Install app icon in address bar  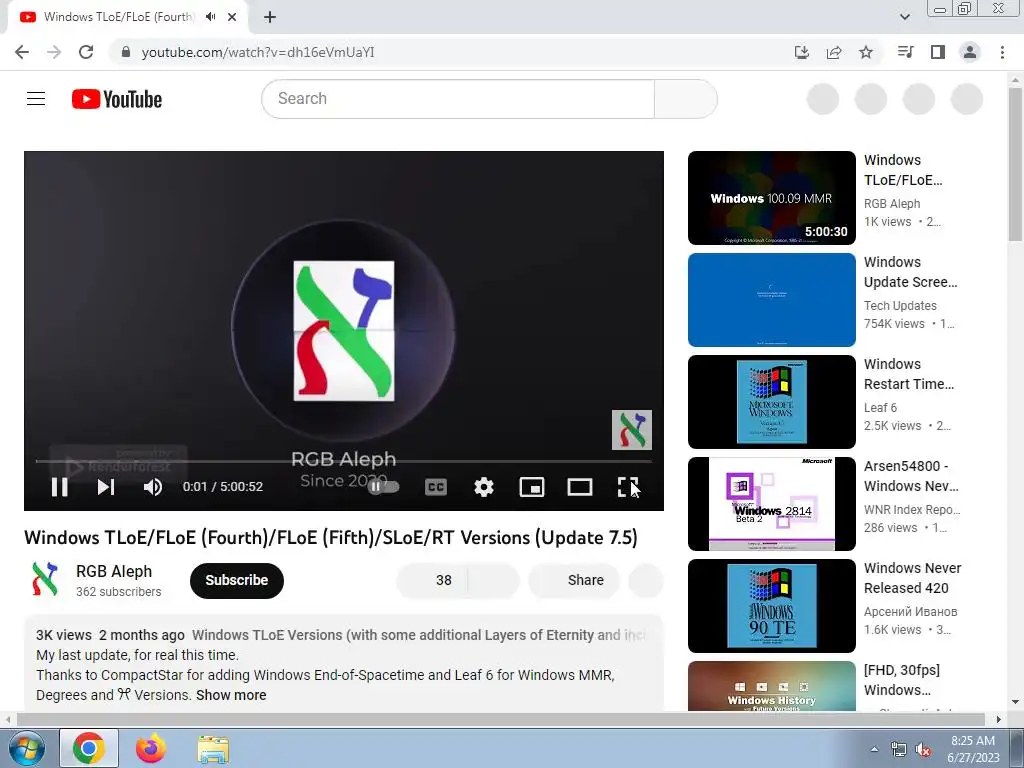801,52
